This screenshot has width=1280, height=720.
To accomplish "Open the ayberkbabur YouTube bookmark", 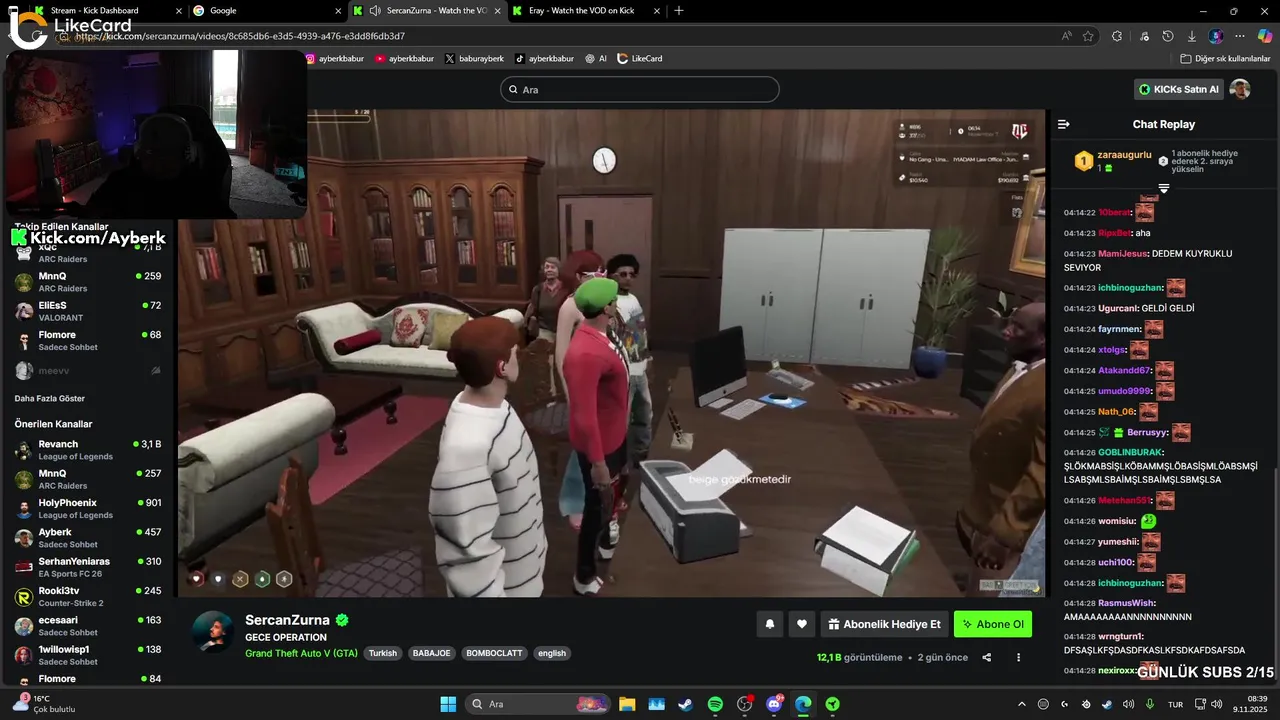I will click(406, 59).
